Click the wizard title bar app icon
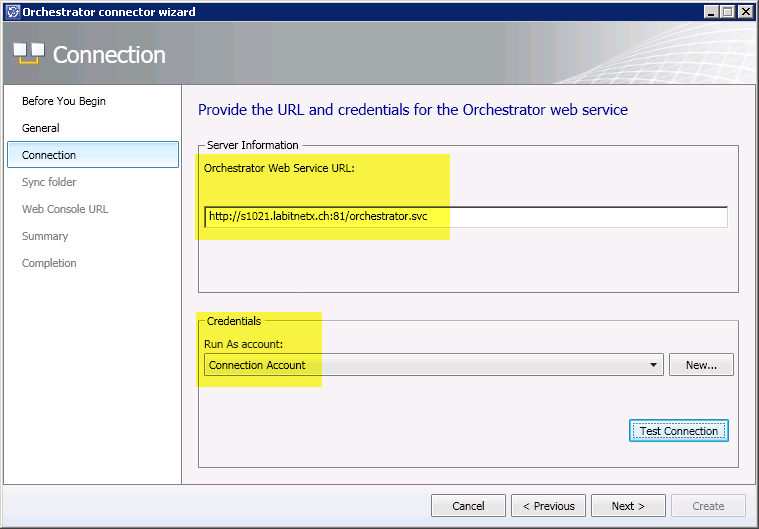This screenshot has height=529, width=759. point(11,12)
